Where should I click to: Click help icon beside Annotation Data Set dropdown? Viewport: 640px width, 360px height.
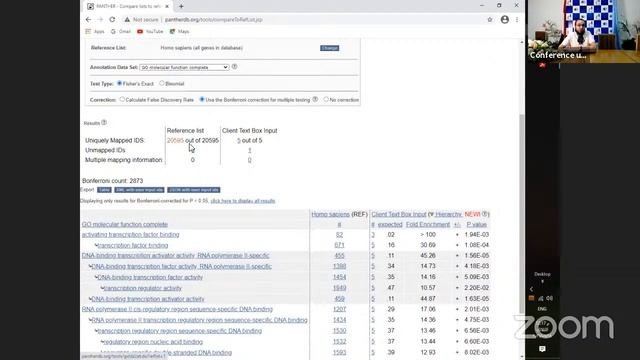click(x=234, y=67)
